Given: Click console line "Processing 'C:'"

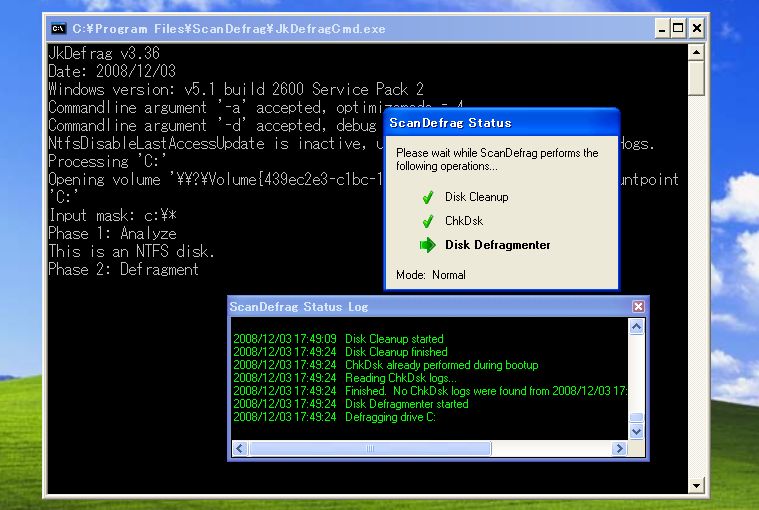Looking at the screenshot, I should 107,161.
